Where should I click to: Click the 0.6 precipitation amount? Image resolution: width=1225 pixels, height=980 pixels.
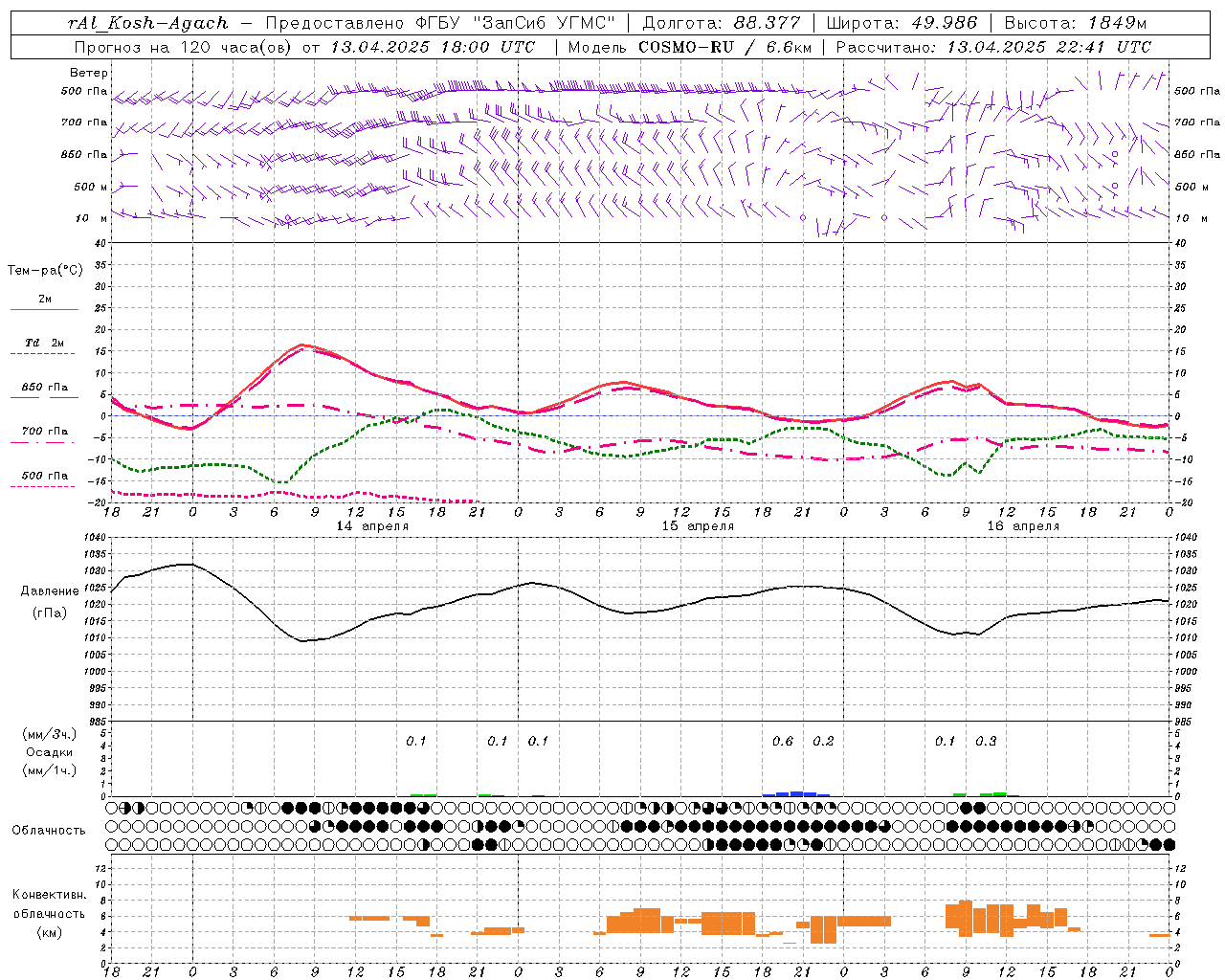point(783,741)
